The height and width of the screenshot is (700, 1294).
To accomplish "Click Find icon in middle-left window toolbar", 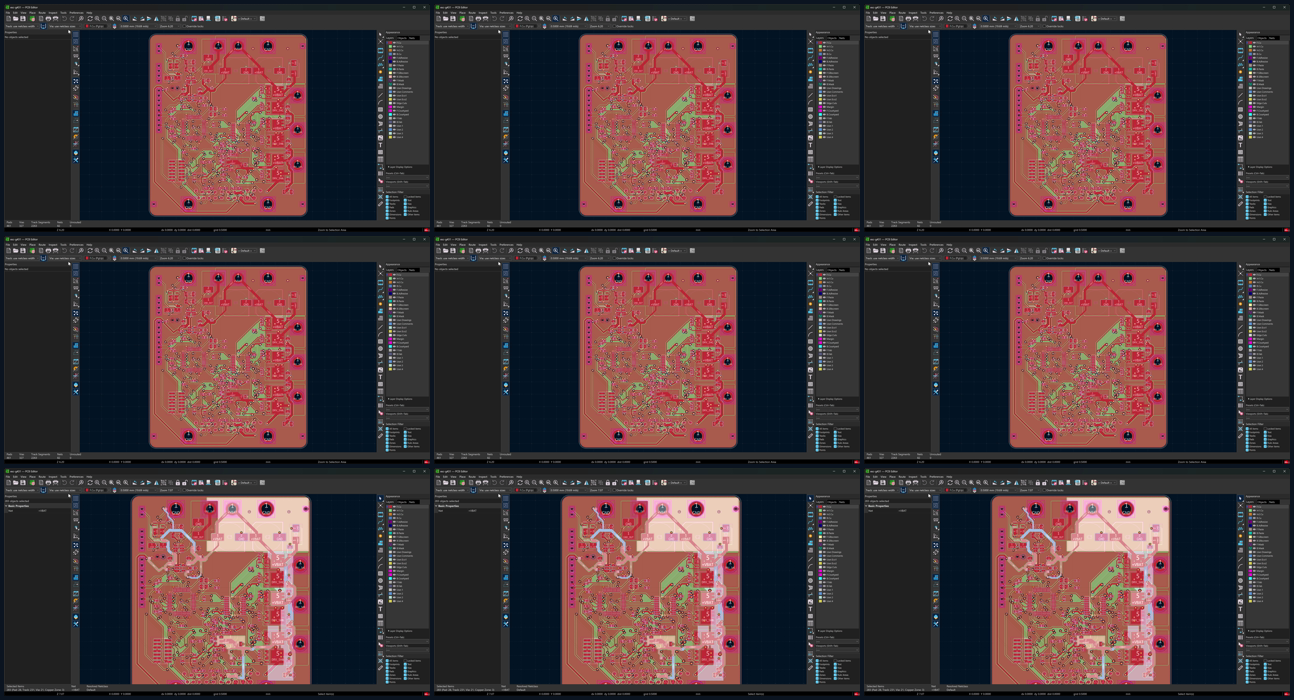I will pyautogui.click(x=81, y=251).
